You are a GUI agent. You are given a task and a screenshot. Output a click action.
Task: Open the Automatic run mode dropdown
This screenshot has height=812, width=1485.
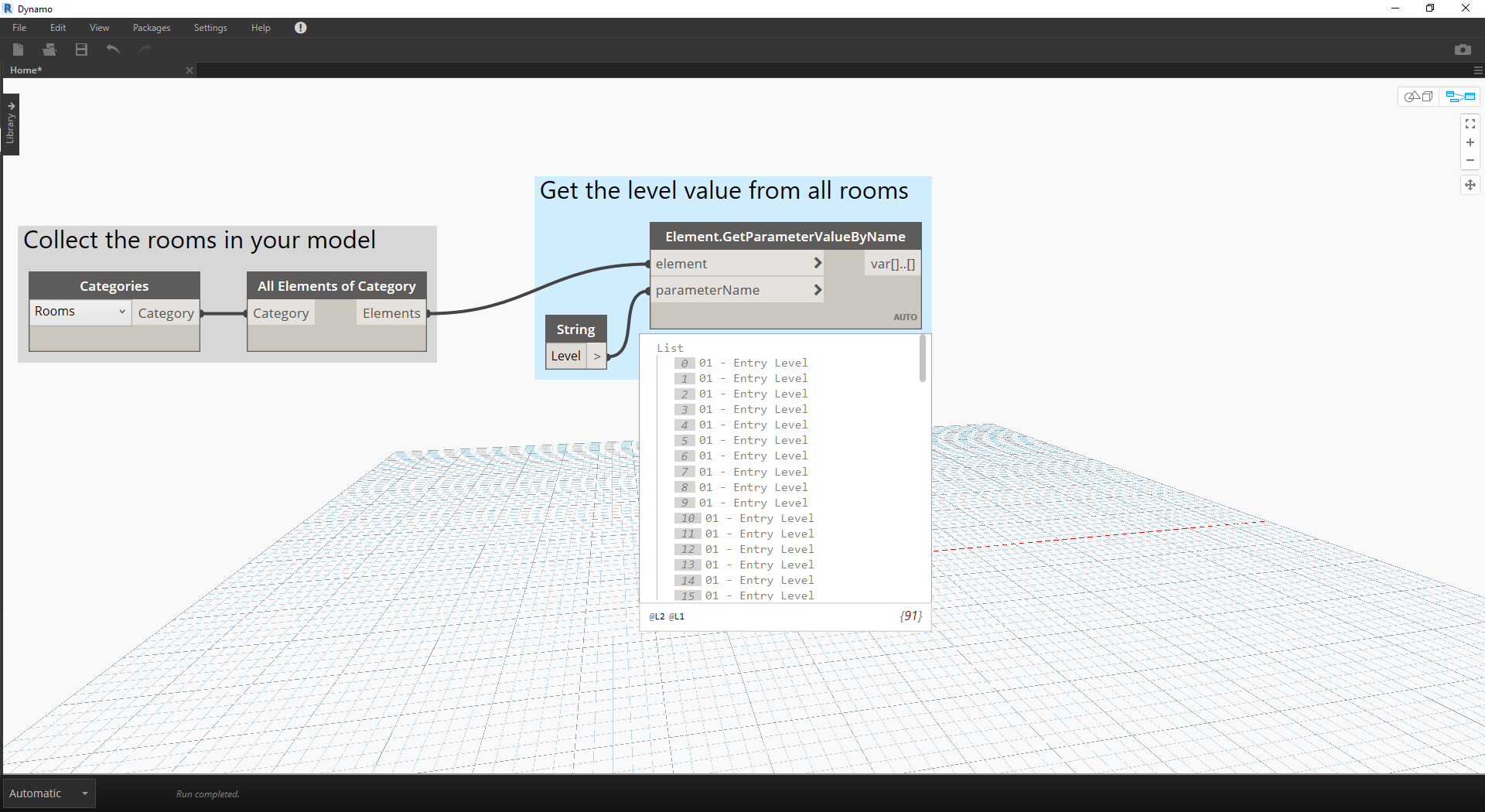coord(49,793)
